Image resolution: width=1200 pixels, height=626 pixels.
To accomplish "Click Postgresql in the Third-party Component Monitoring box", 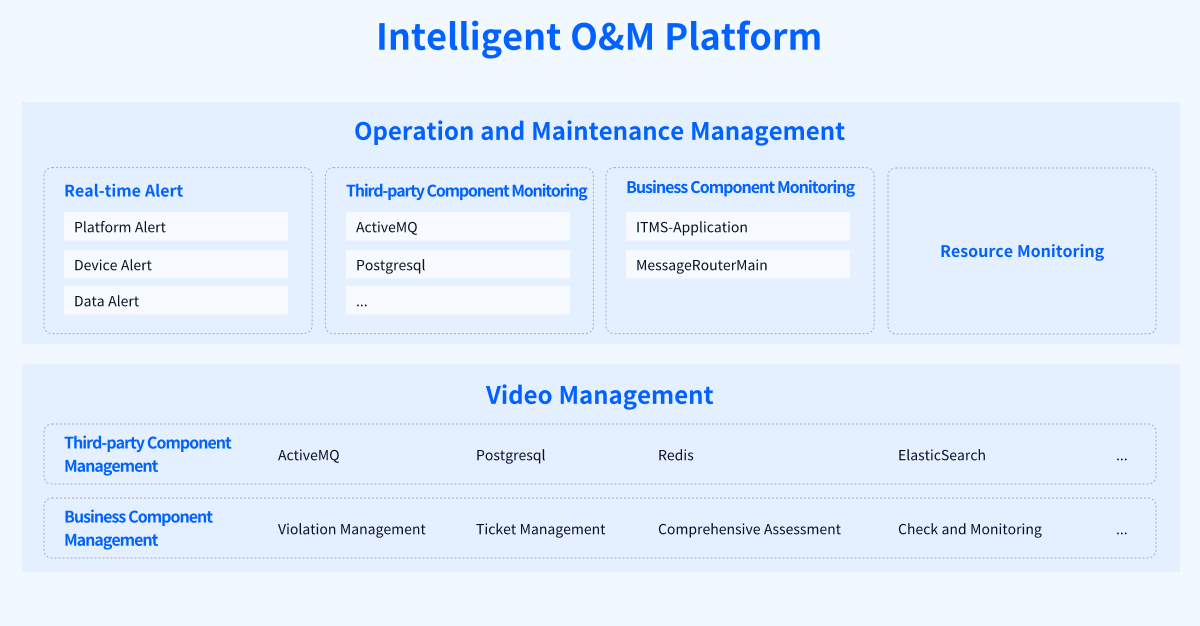I will (x=458, y=265).
